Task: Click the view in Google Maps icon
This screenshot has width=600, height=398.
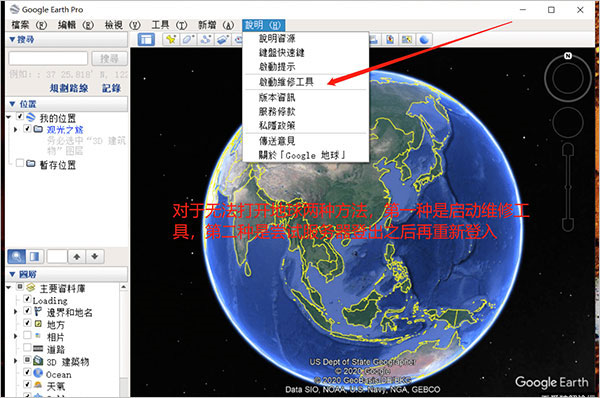Action: coord(406,39)
